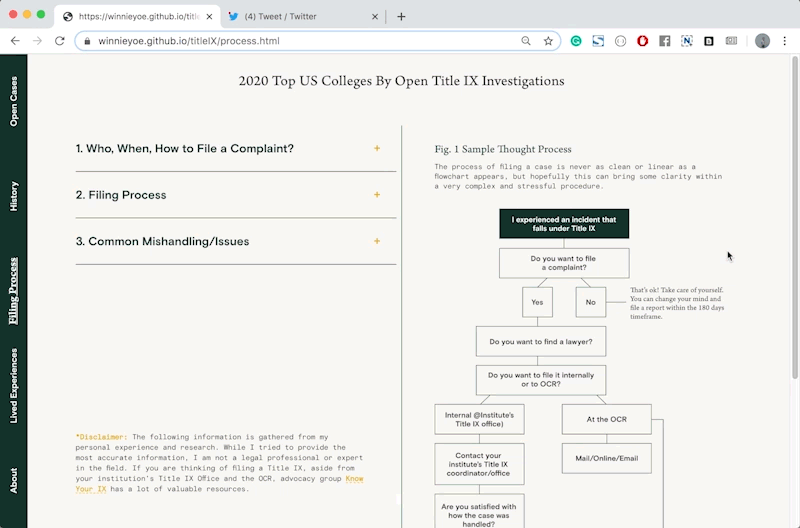
Task: Reload the current page
Action: (x=60, y=41)
